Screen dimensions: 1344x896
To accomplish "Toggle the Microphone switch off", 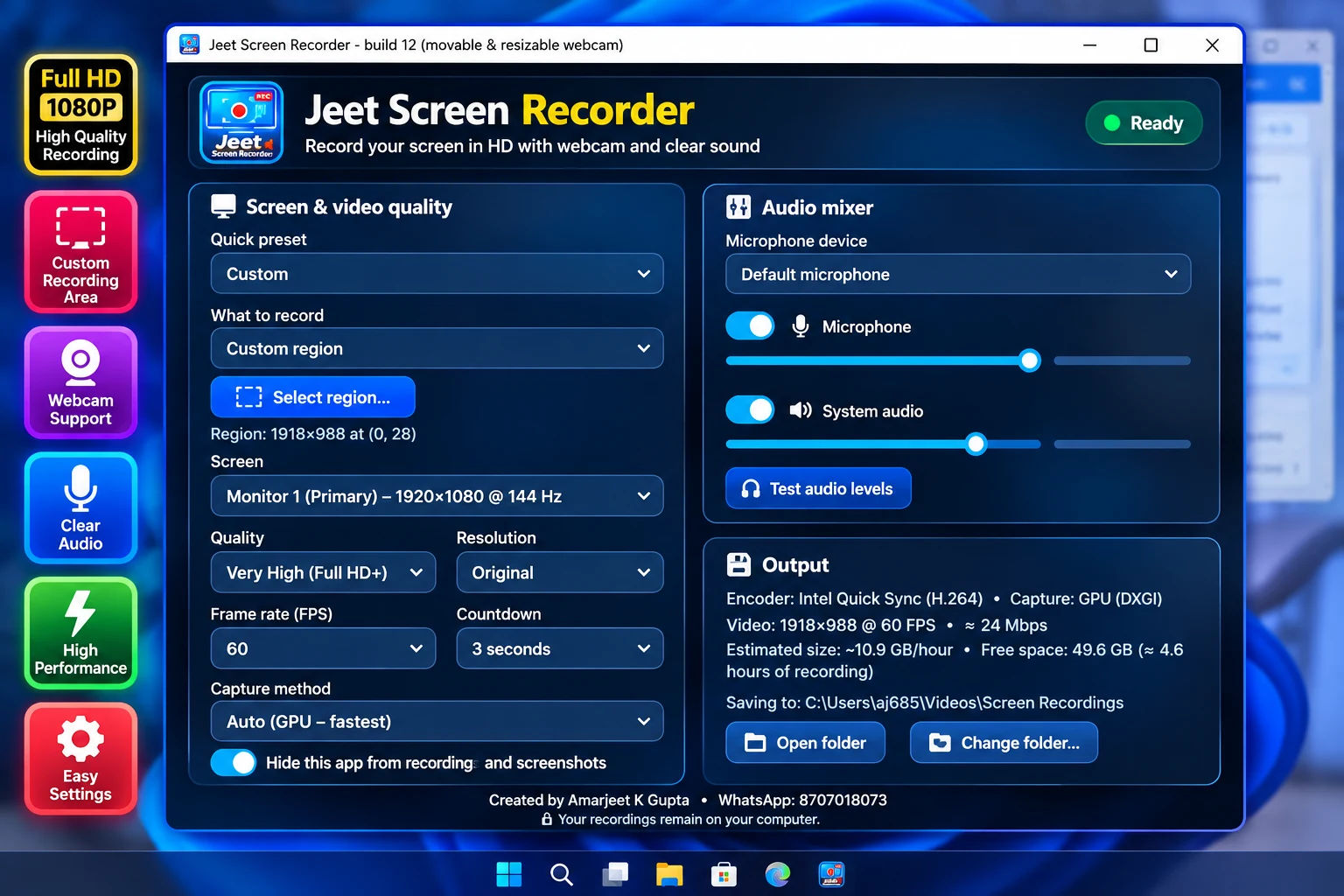I will coord(750,325).
